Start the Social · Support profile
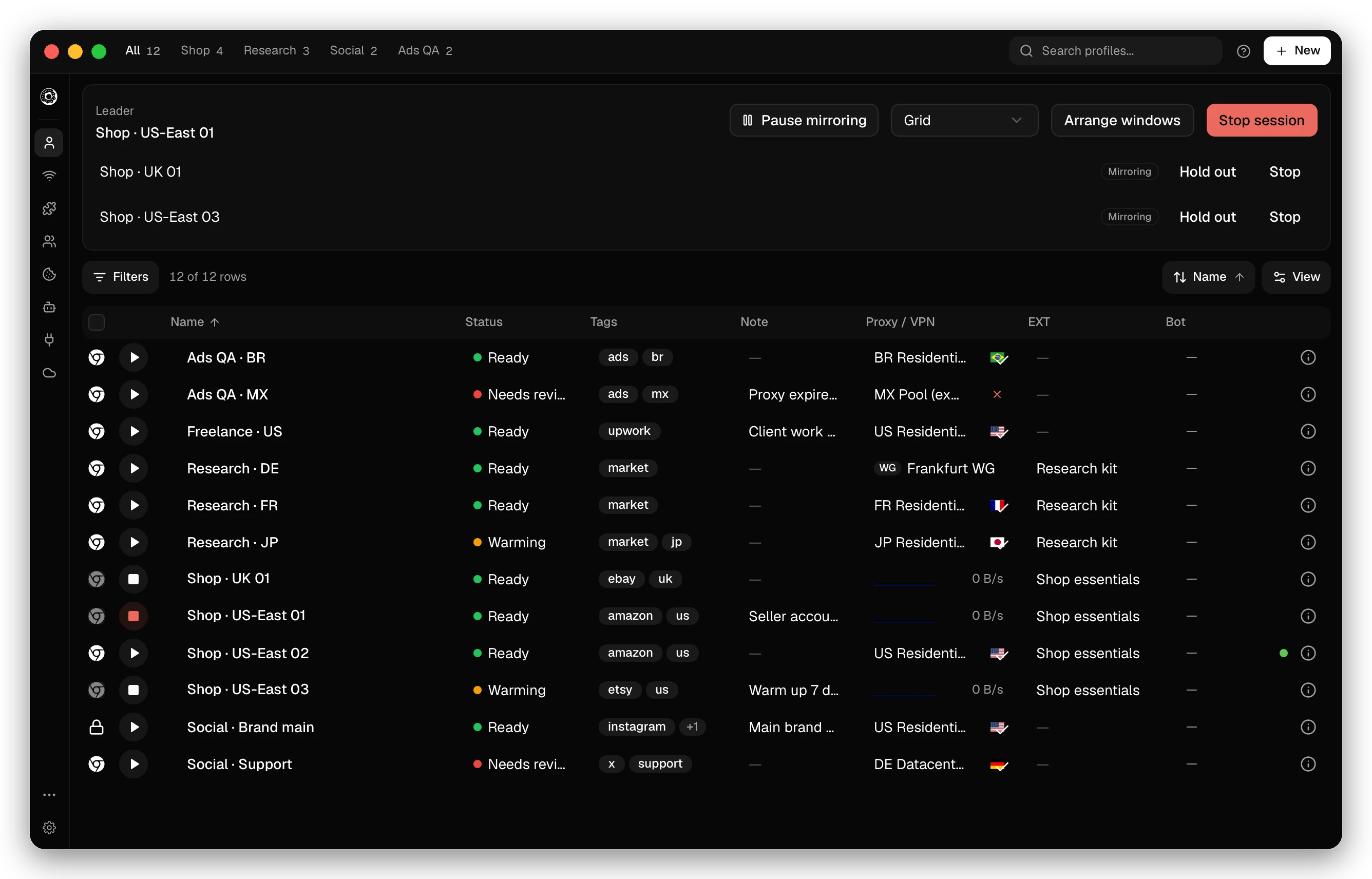The width and height of the screenshot is (1372, 879). (x=134, y=763)
